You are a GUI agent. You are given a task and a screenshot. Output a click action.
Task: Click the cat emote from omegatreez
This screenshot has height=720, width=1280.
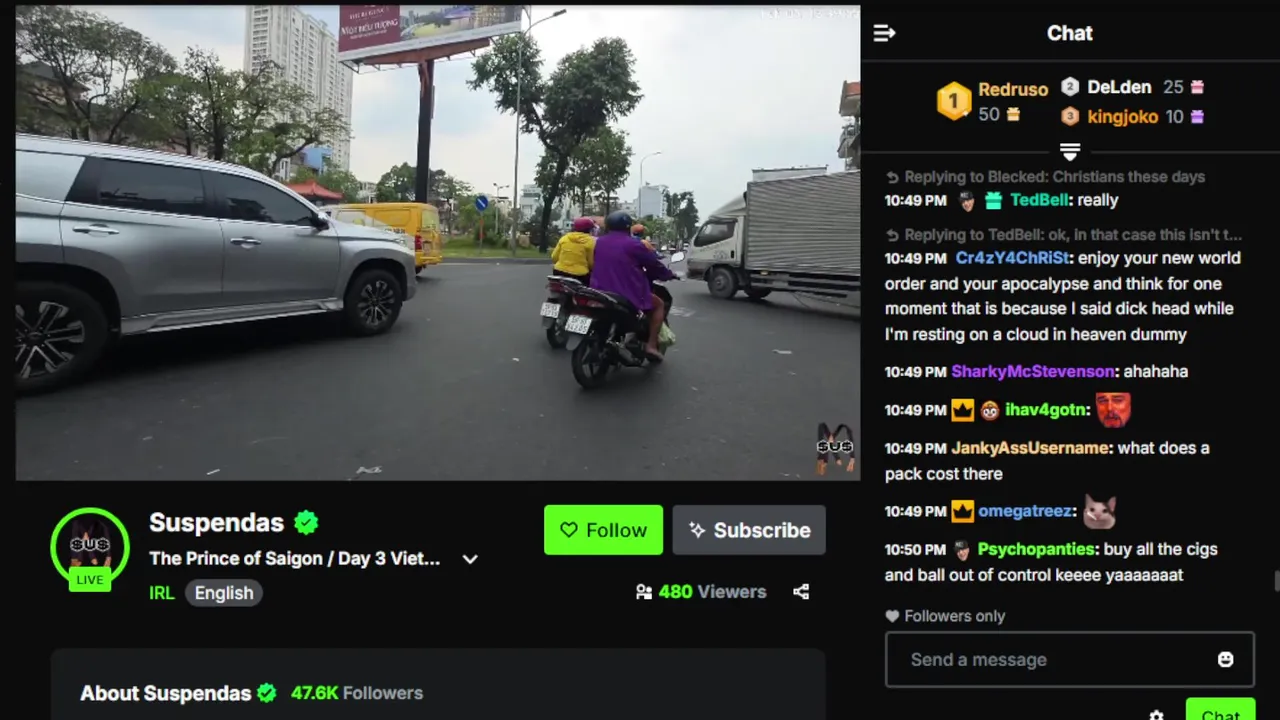click(1099, 511)
